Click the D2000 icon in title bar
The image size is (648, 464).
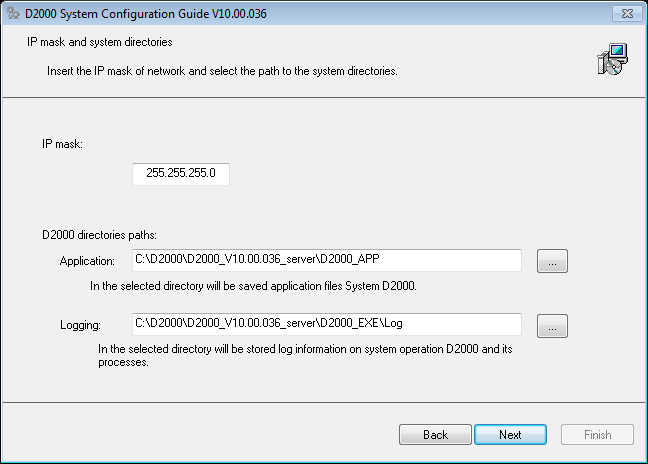pos(13,14)
